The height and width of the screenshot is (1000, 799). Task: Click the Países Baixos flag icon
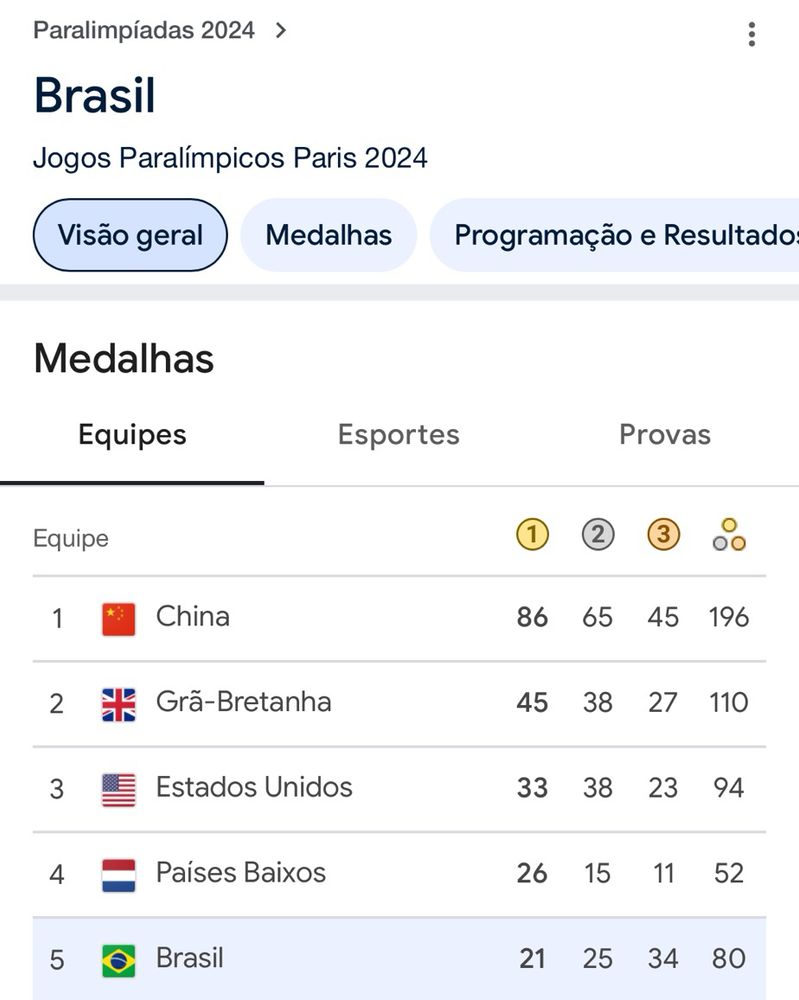pyautogui.click(x=118, y=875)
